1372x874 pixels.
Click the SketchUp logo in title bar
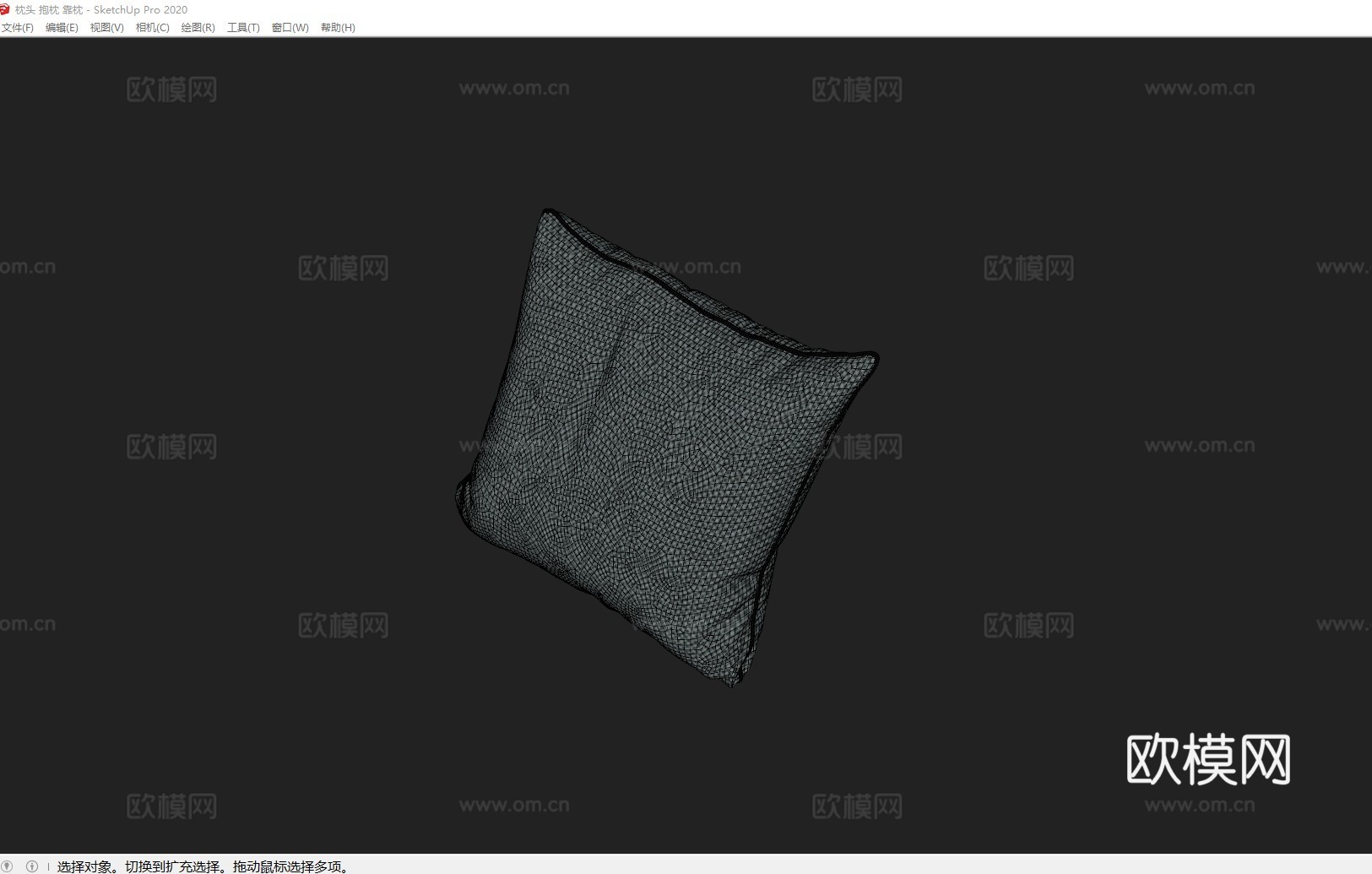(5, 9)
